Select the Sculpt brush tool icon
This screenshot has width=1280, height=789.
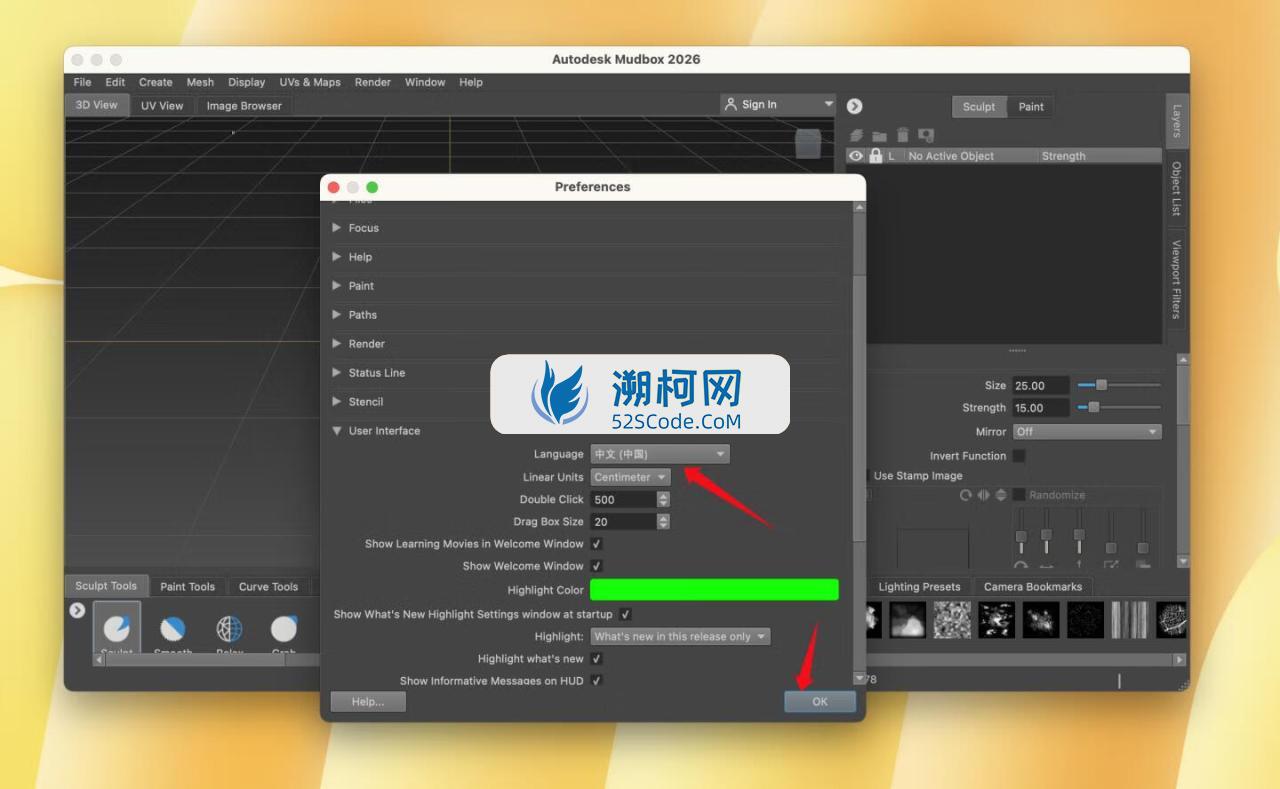pyautogui.click(x=117, y=628)
